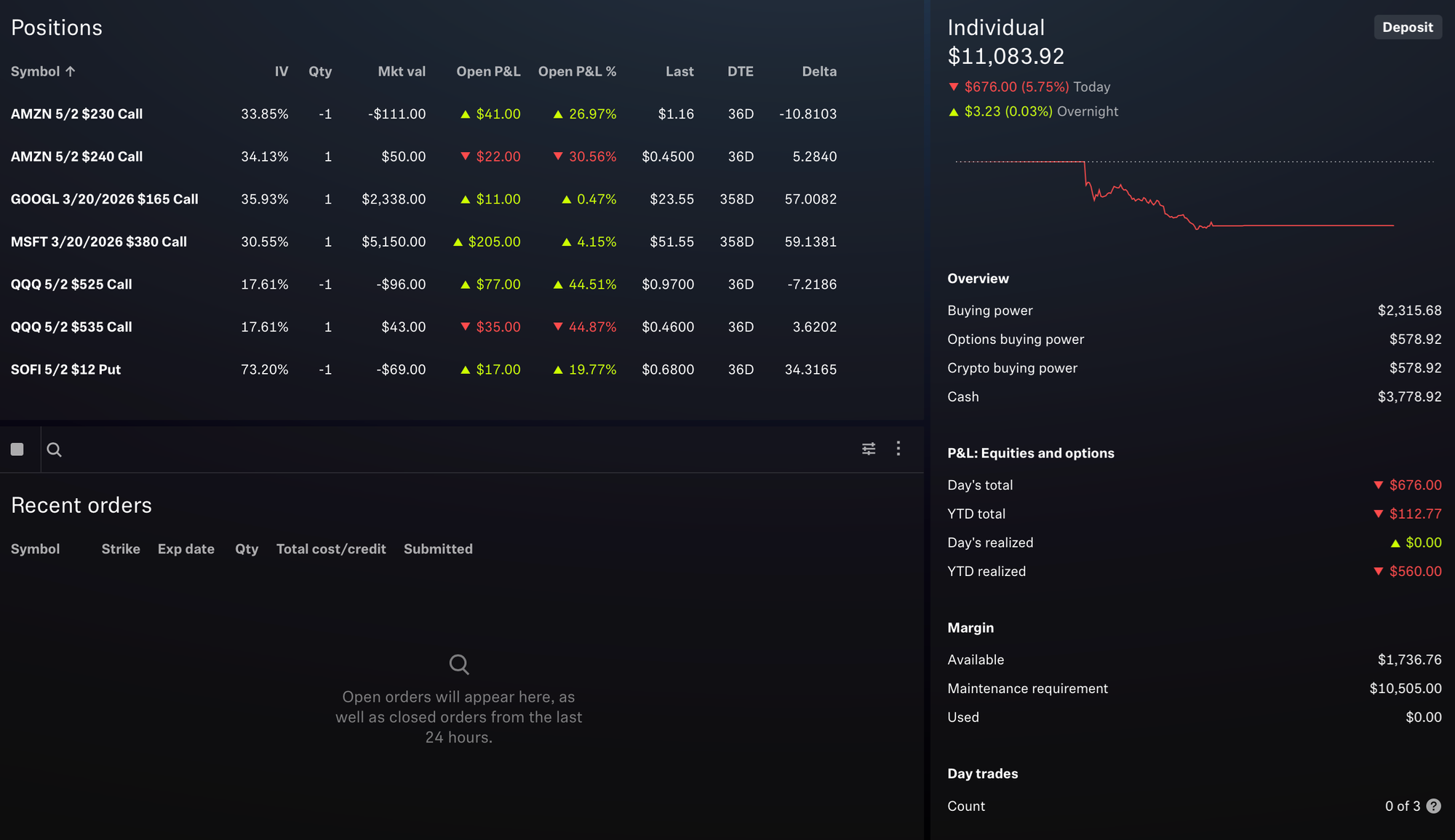Sort positions by Open P&L % column
Image resolution: width=1455 pixels, height=840 pixels.
tap(577, 71)
